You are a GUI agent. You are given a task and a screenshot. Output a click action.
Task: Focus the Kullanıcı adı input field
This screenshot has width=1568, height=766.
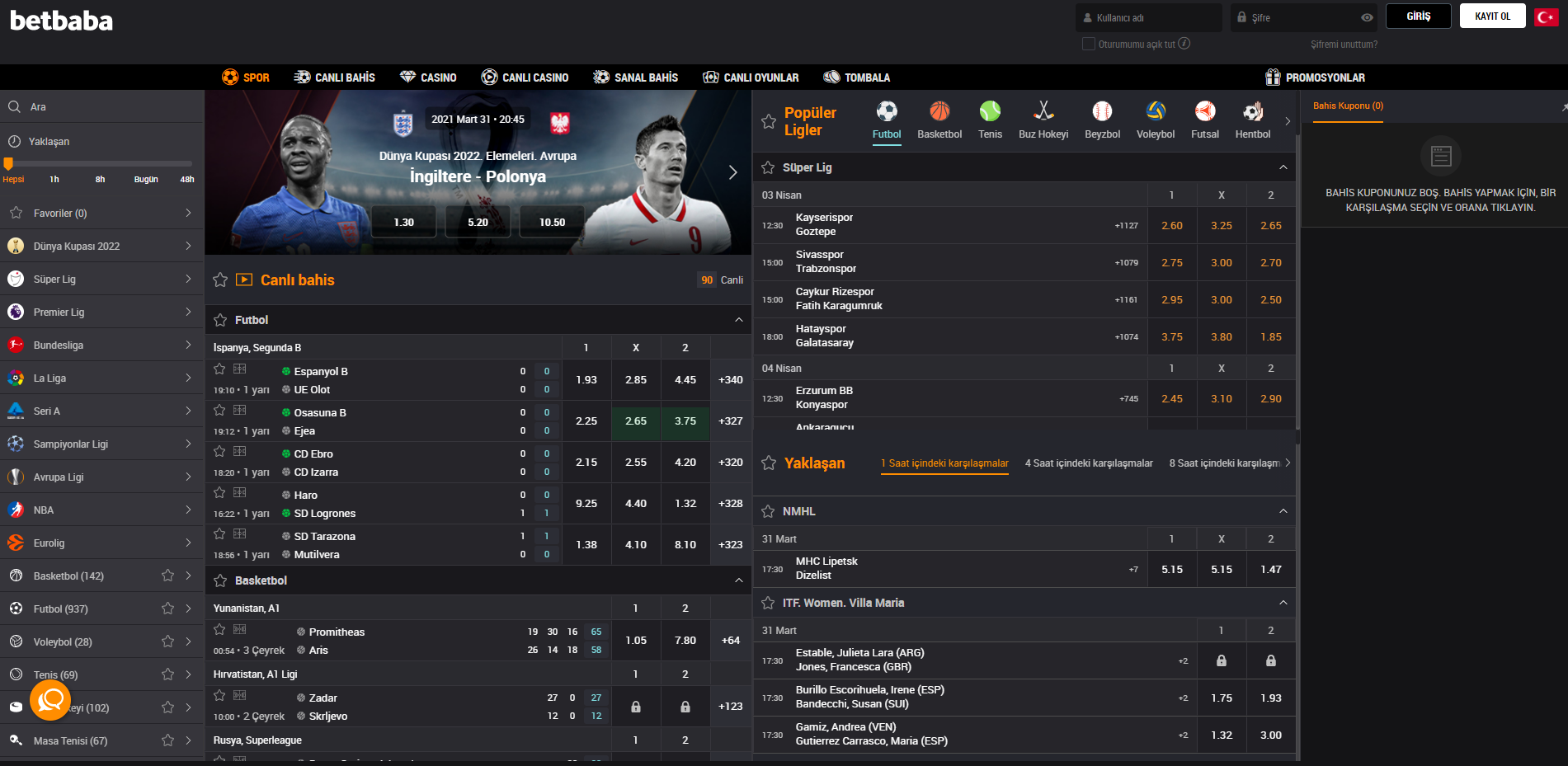(1148, 17)
